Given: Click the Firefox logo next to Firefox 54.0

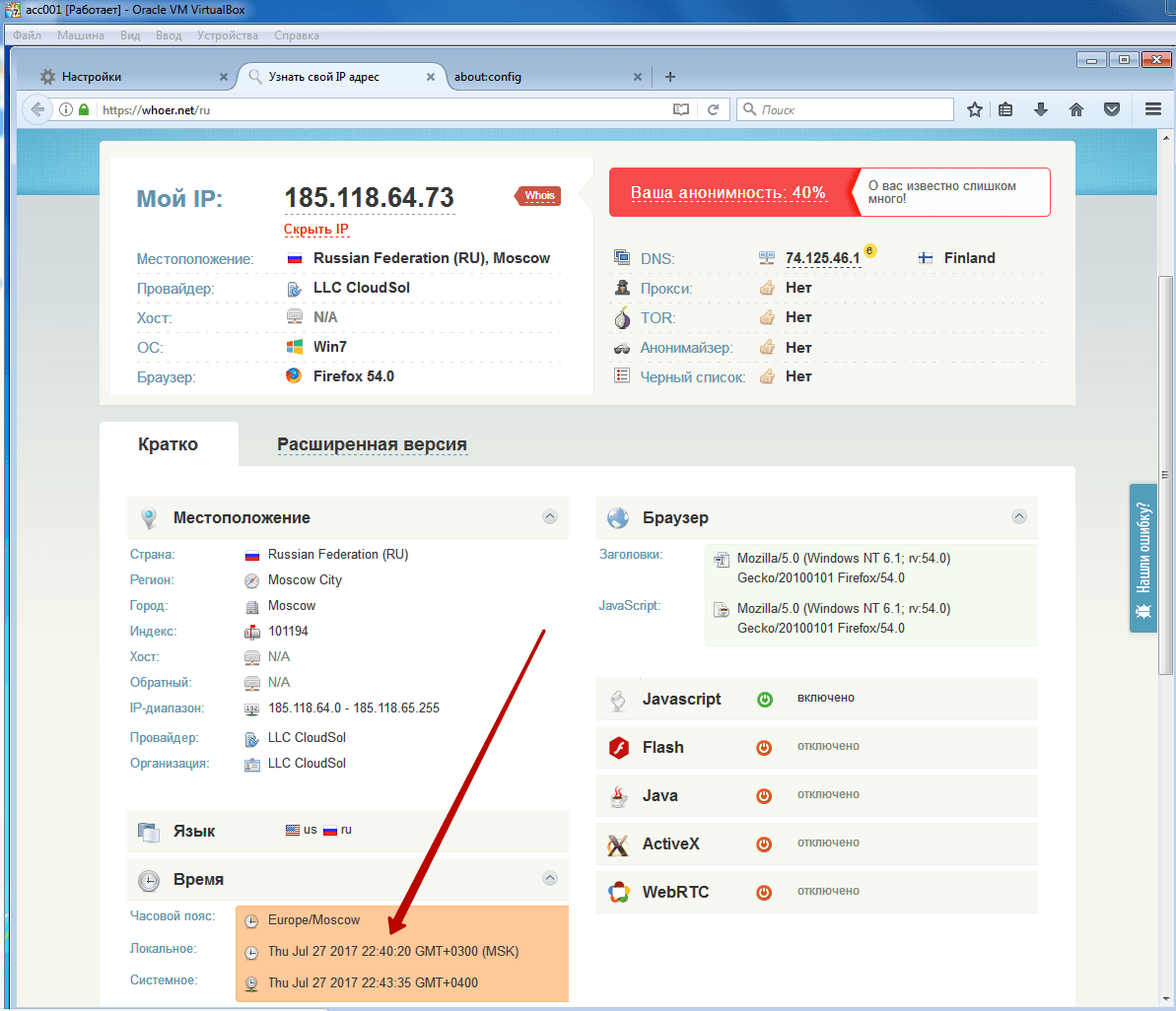Looking at the screenshot, I should [x=294, y=375].
